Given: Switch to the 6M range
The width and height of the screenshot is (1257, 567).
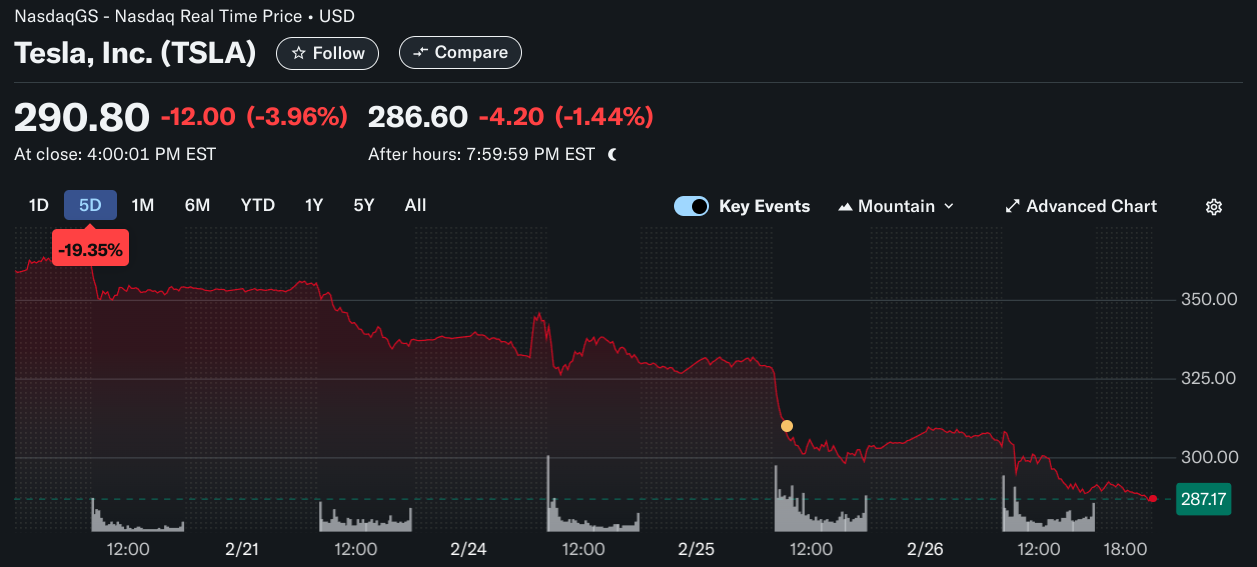Looking at the screenshot, I should tap(197, 205).
